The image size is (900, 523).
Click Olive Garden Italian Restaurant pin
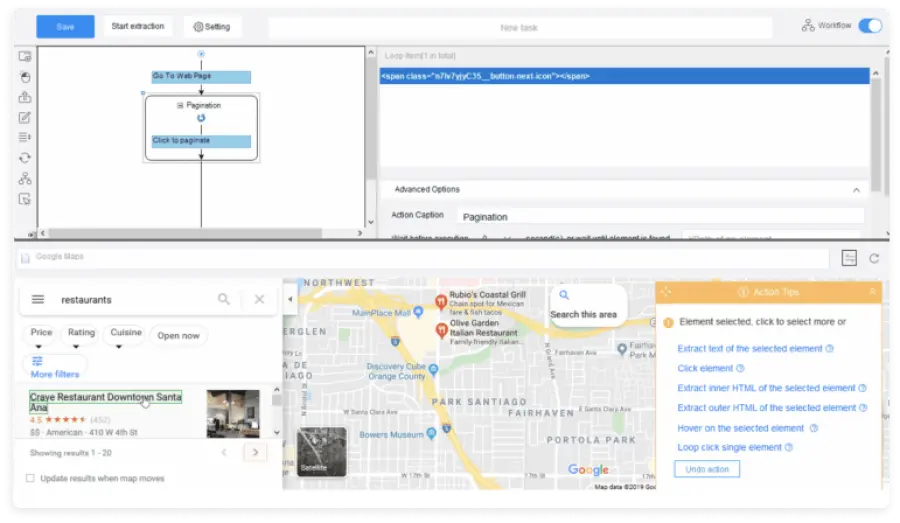[441, 330]
